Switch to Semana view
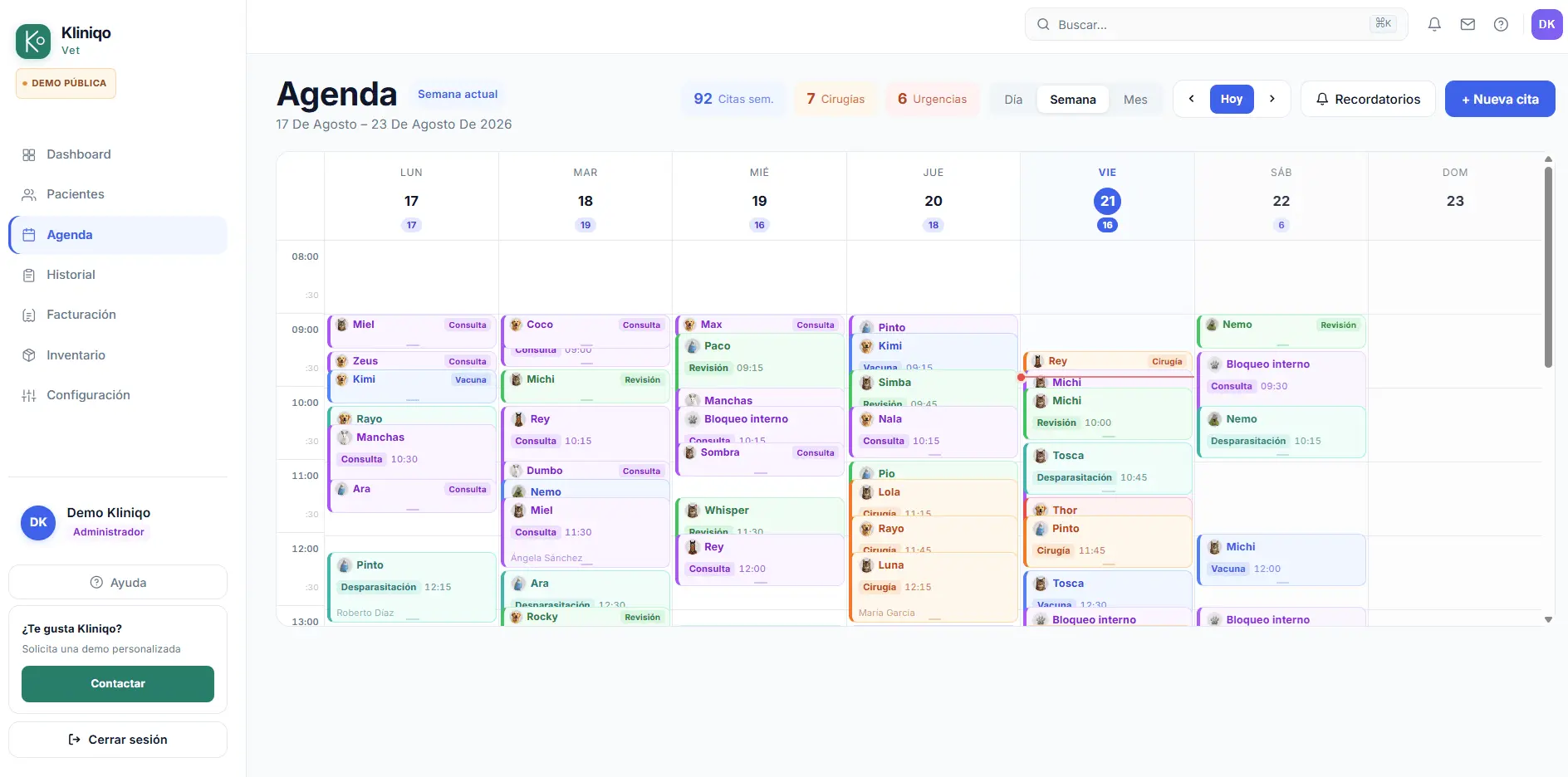Image resolution: width=1568 pixels, height=777 pixels. click(1072, 100)
